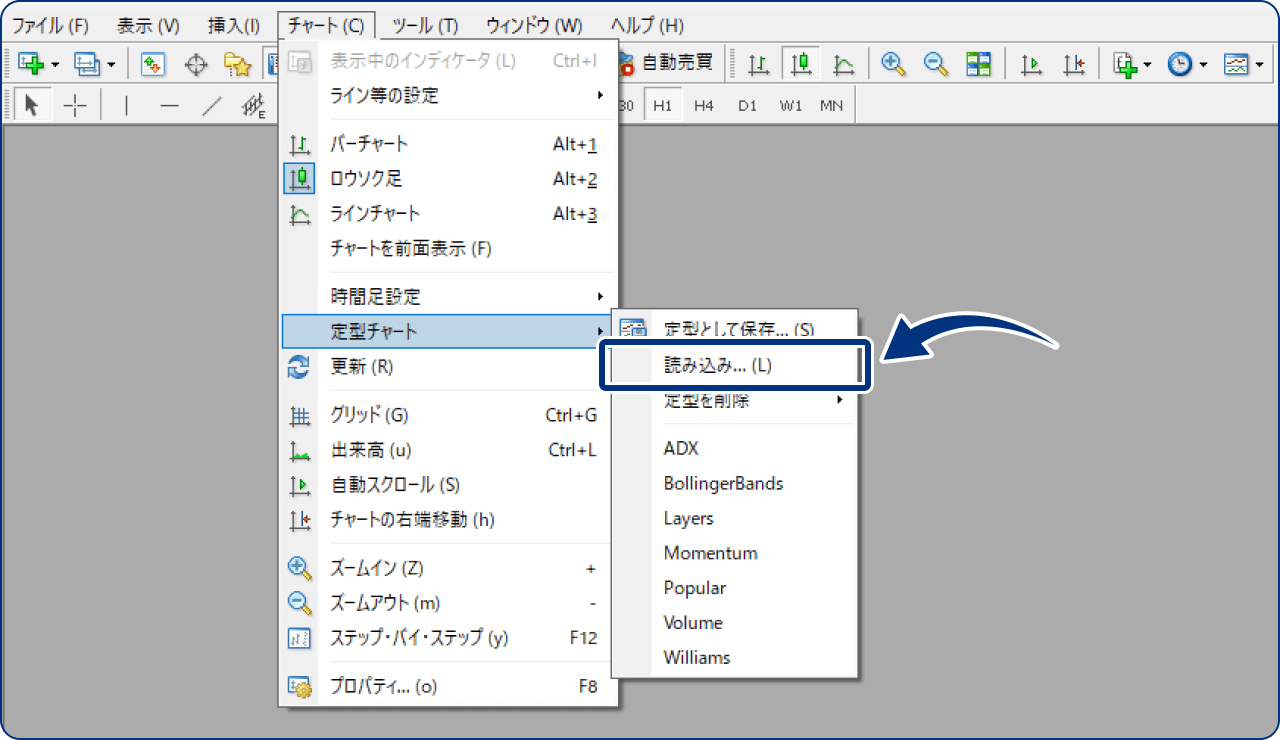Open the ツール (T) menu
This screenshot has height=740, width=1280.
pos(425,25)
